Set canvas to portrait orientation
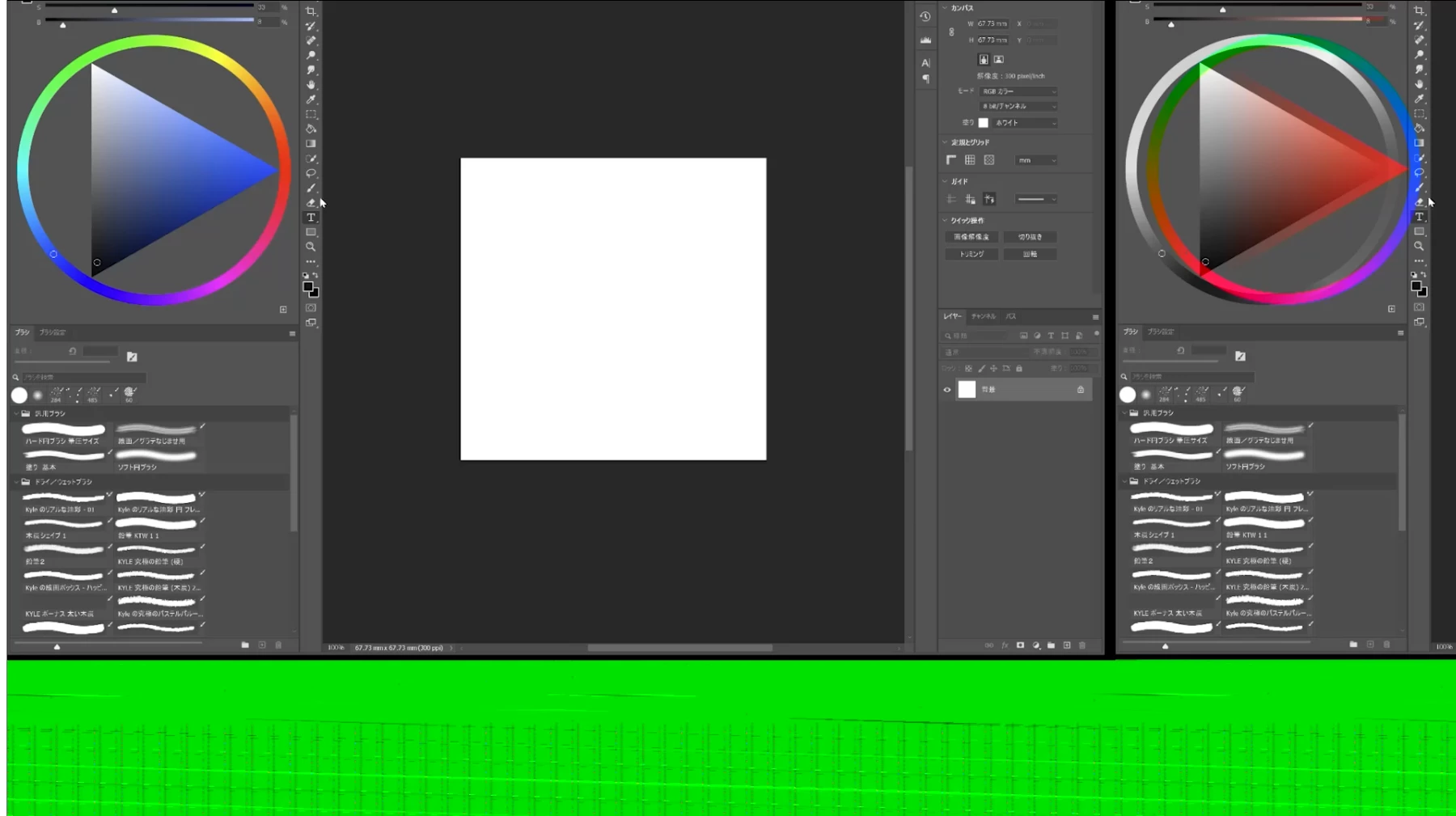 (x=984, y=59)
